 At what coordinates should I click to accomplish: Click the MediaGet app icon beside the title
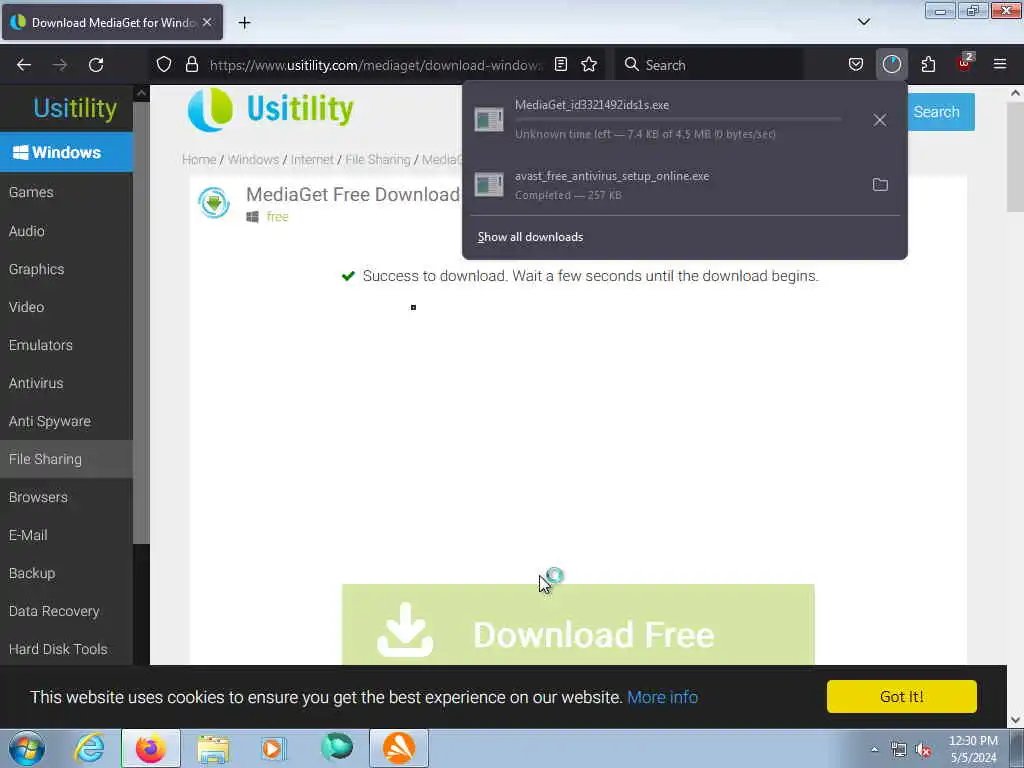pyautogui.click(x=214, y=202)
